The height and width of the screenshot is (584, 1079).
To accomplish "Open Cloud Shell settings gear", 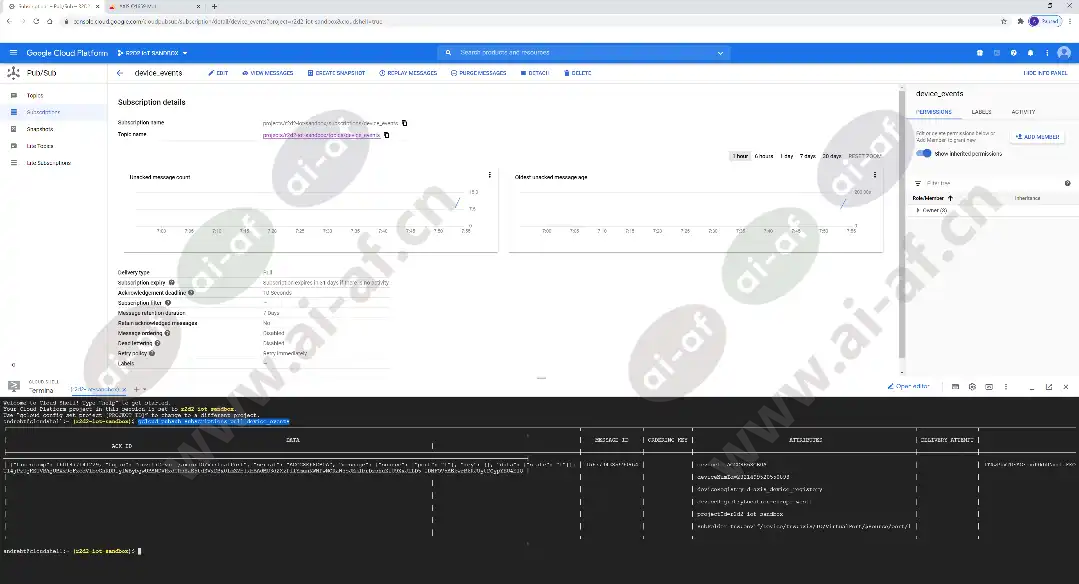I will point(972,387).
